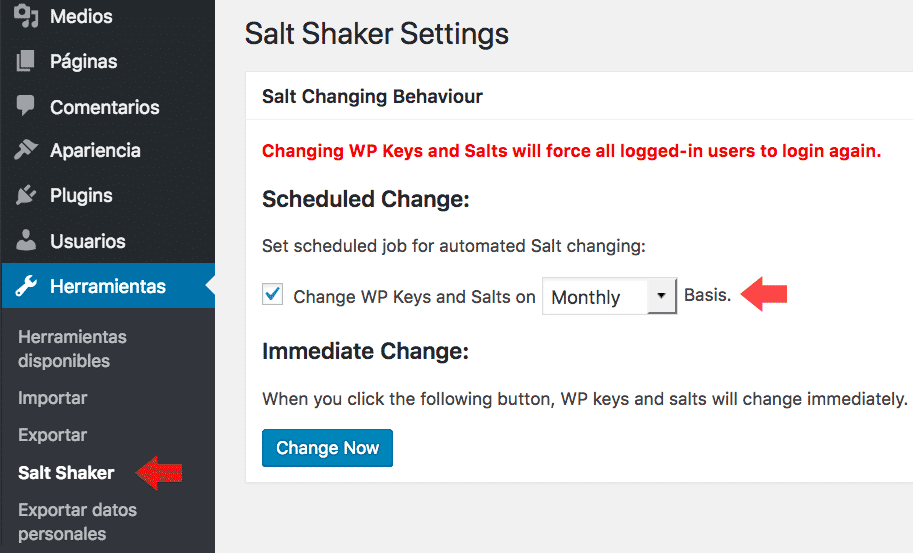Screen dimensions: 913x553
Task: Go to the Importar submenu item
Action: click(53, 398)
